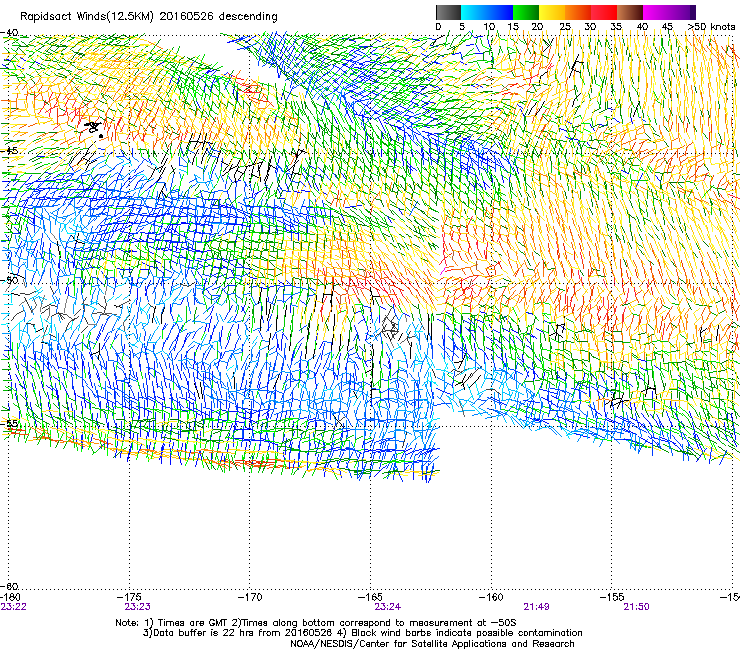Click the -155 longitude axis label
The width and height of the screenshot is (740, 650).
(612, 597)
